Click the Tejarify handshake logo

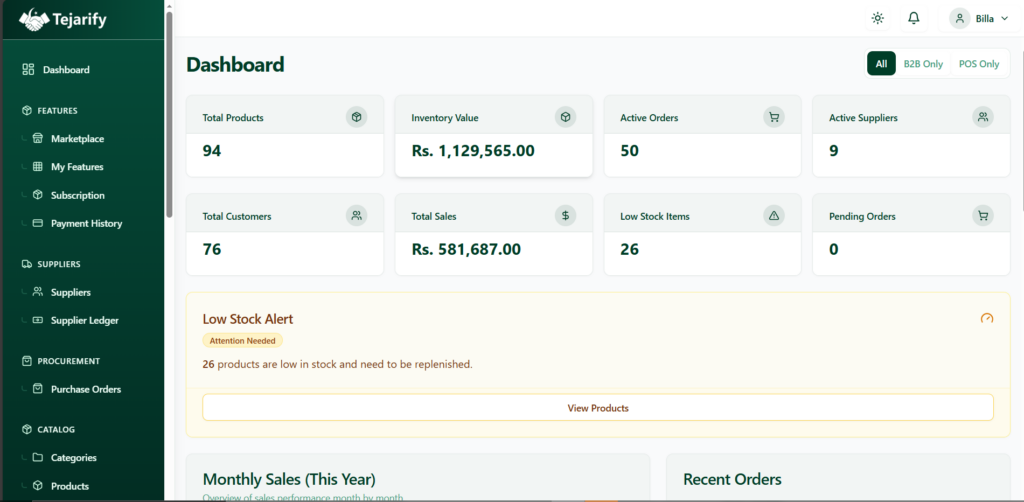[x=34, y=20]
